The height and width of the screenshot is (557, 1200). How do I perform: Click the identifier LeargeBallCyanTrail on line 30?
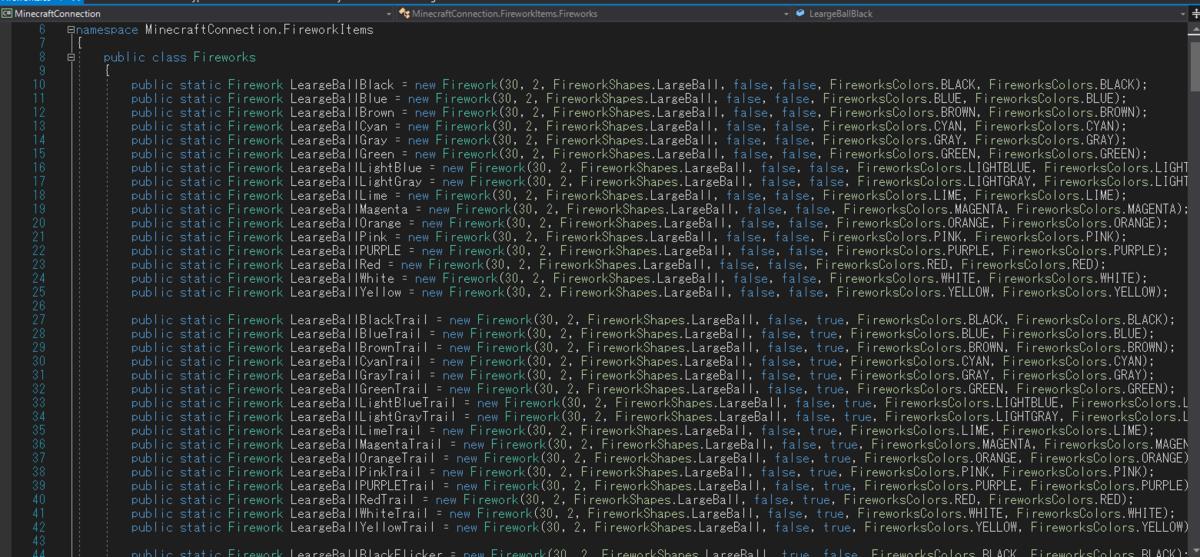pyautogui.click(x=356, y=362)
